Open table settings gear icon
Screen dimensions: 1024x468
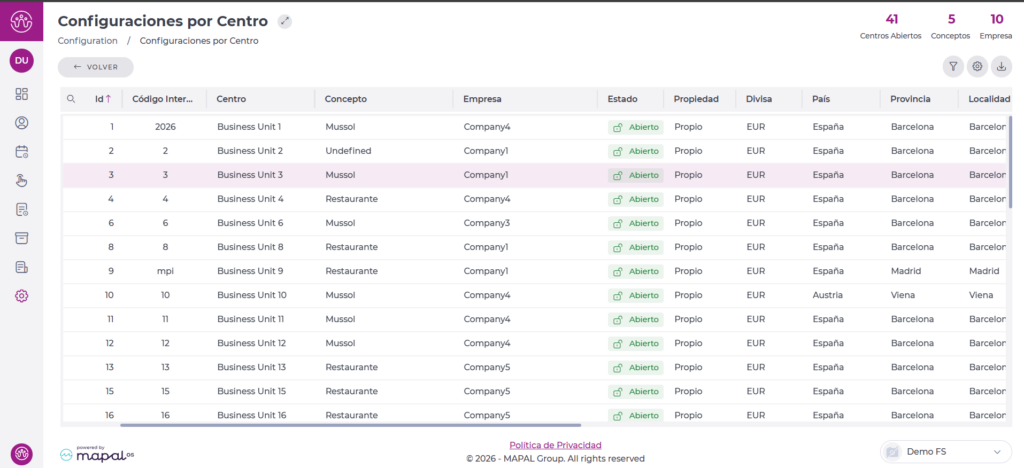[977, 67]
